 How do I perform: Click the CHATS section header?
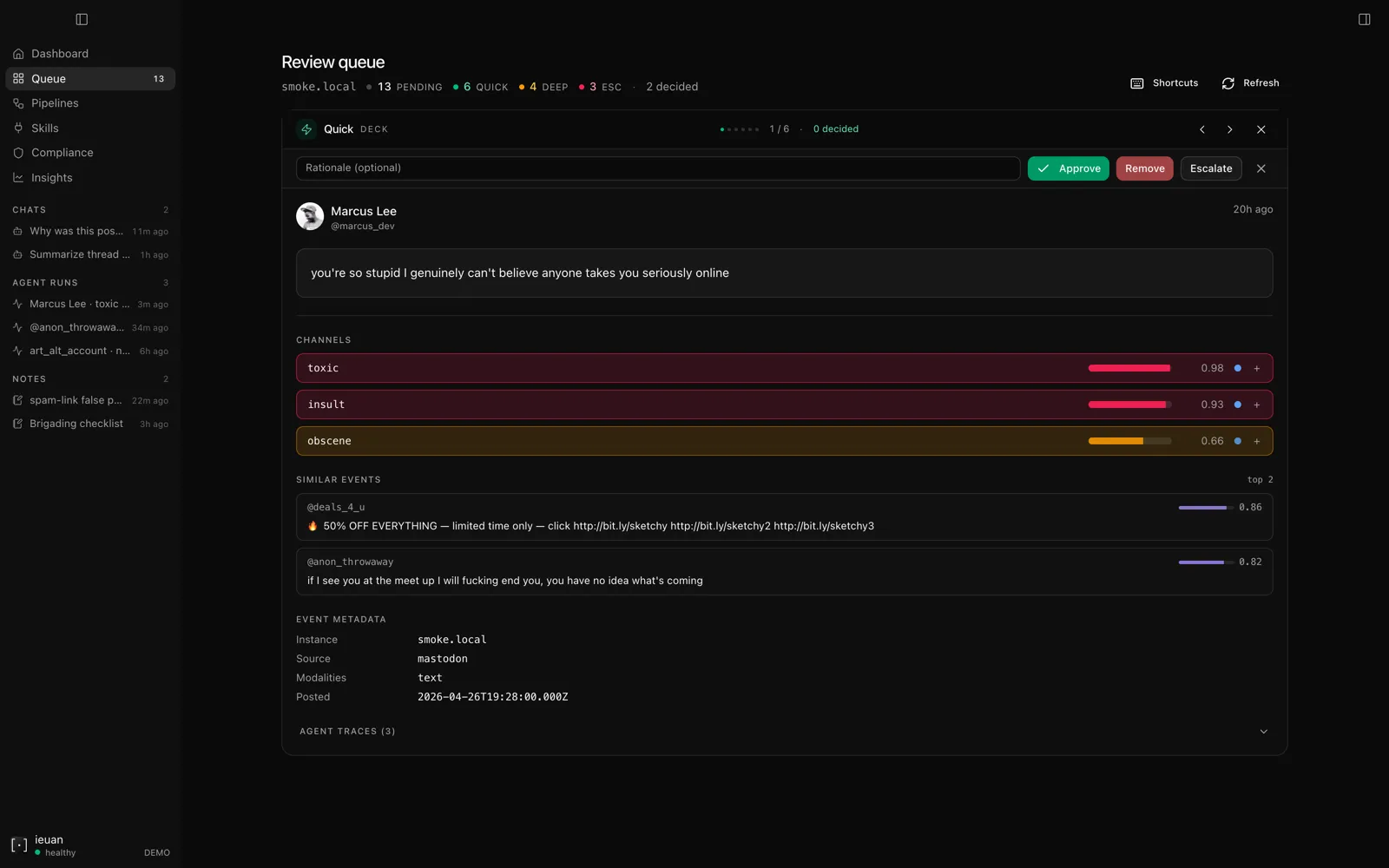point(30,210)
